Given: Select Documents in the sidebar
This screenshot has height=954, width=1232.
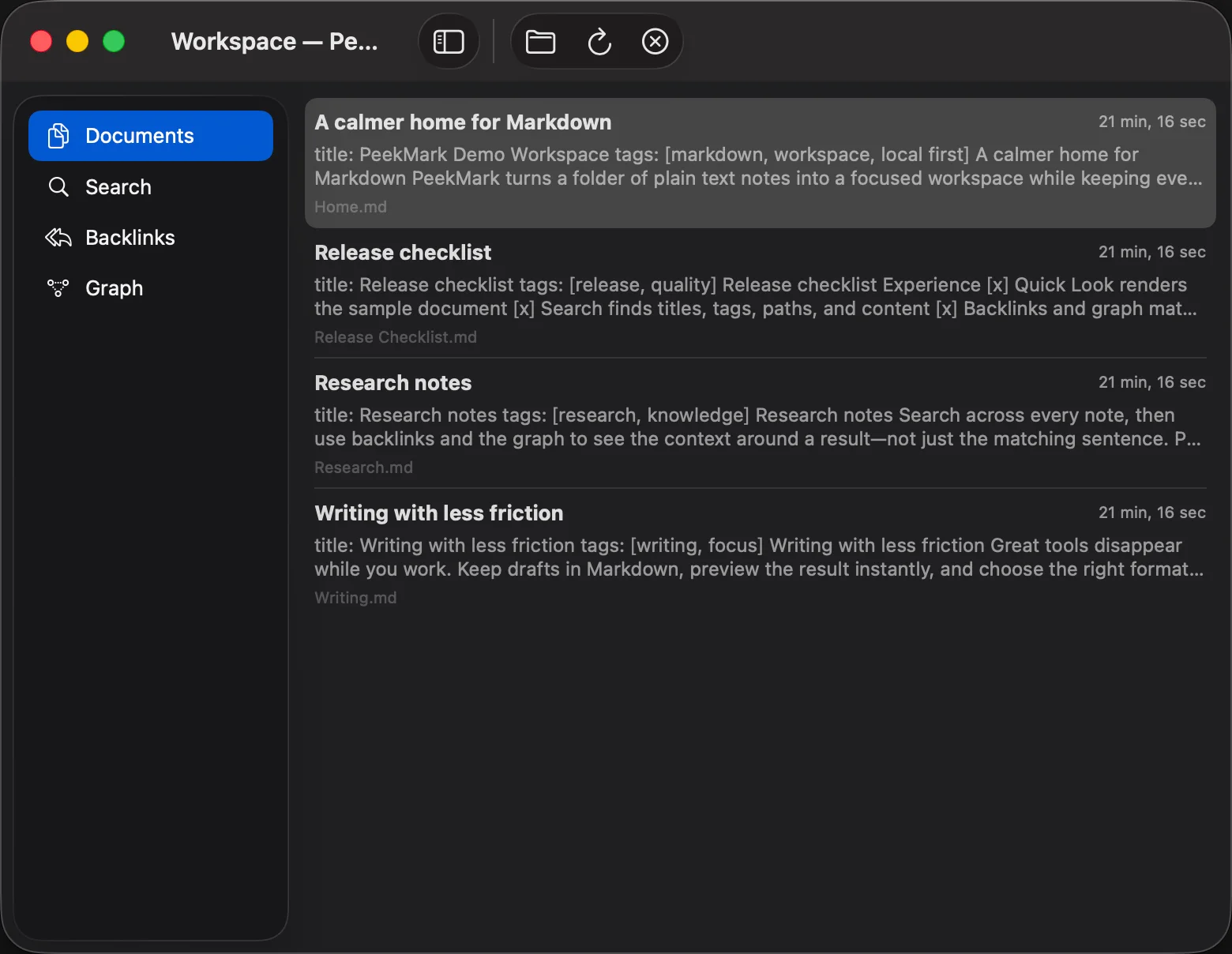Looking at the screenshot, I should tap(151, 136).
